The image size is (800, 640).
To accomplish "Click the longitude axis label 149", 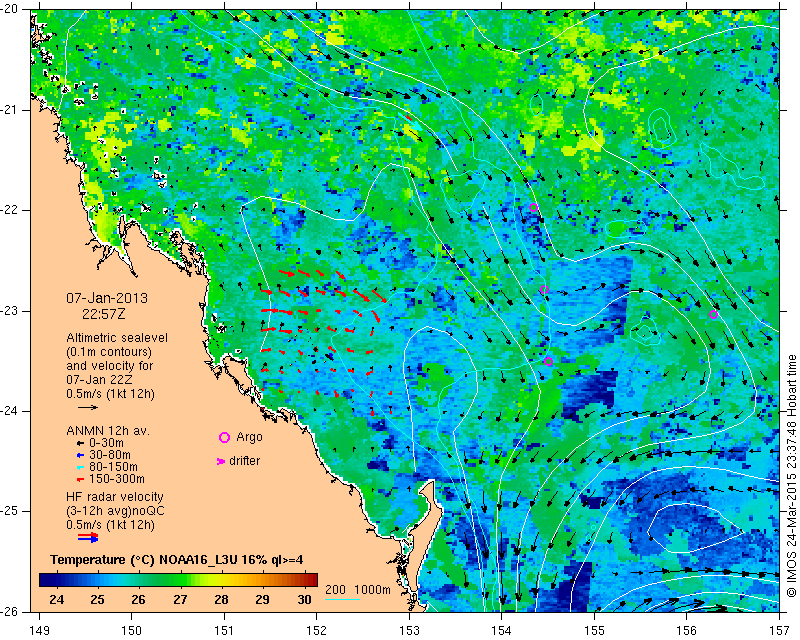I will [x=39, y=631].
